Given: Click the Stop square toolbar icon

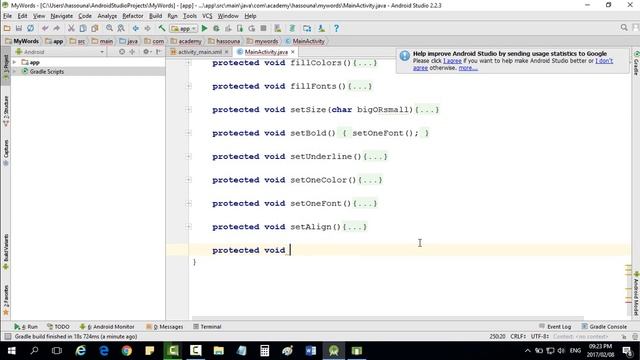Looking at the screenshot, I should tap(264, 28).
